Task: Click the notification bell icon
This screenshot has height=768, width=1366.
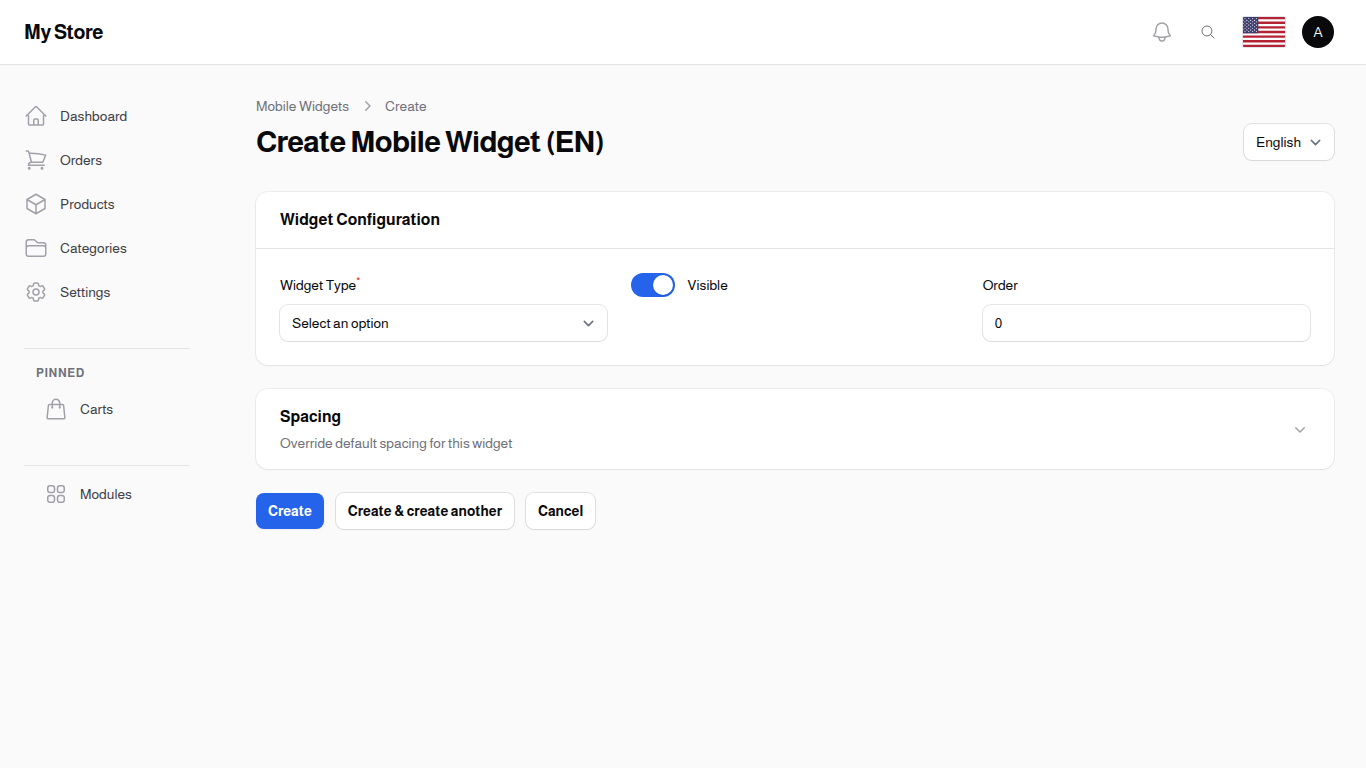Action: tap(1162, 31)
